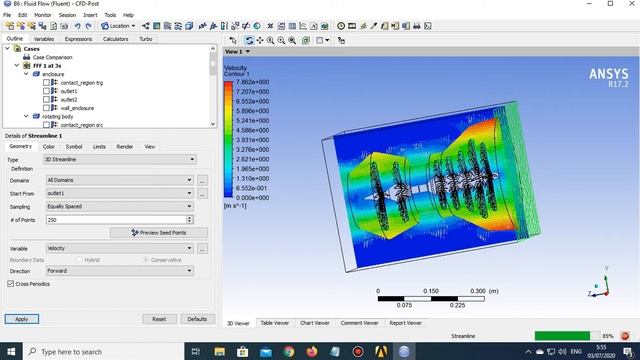Viewport: 640px width, 360px height.
Task: Insert a Particle Track via its toolbar icon
Action: click(178, 26)
